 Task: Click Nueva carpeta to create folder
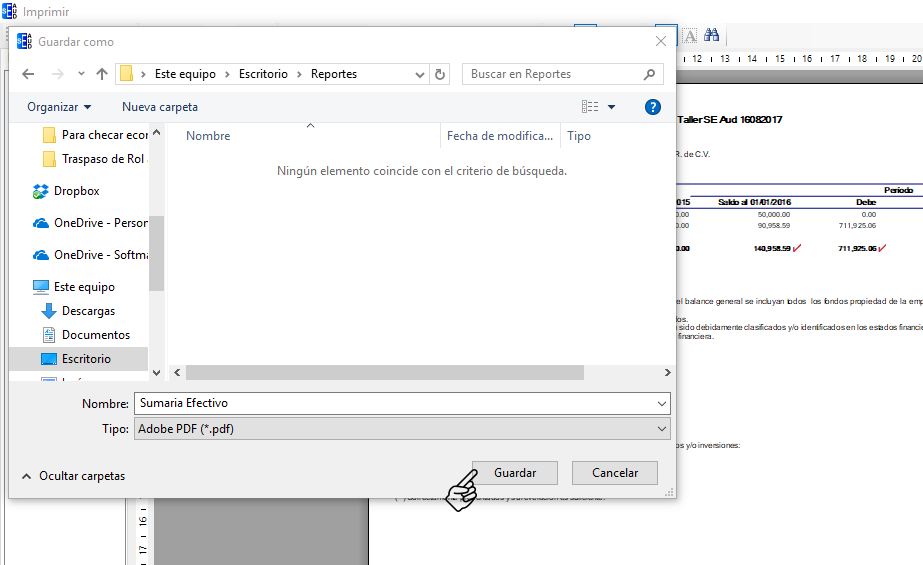(x=160, y=107)
